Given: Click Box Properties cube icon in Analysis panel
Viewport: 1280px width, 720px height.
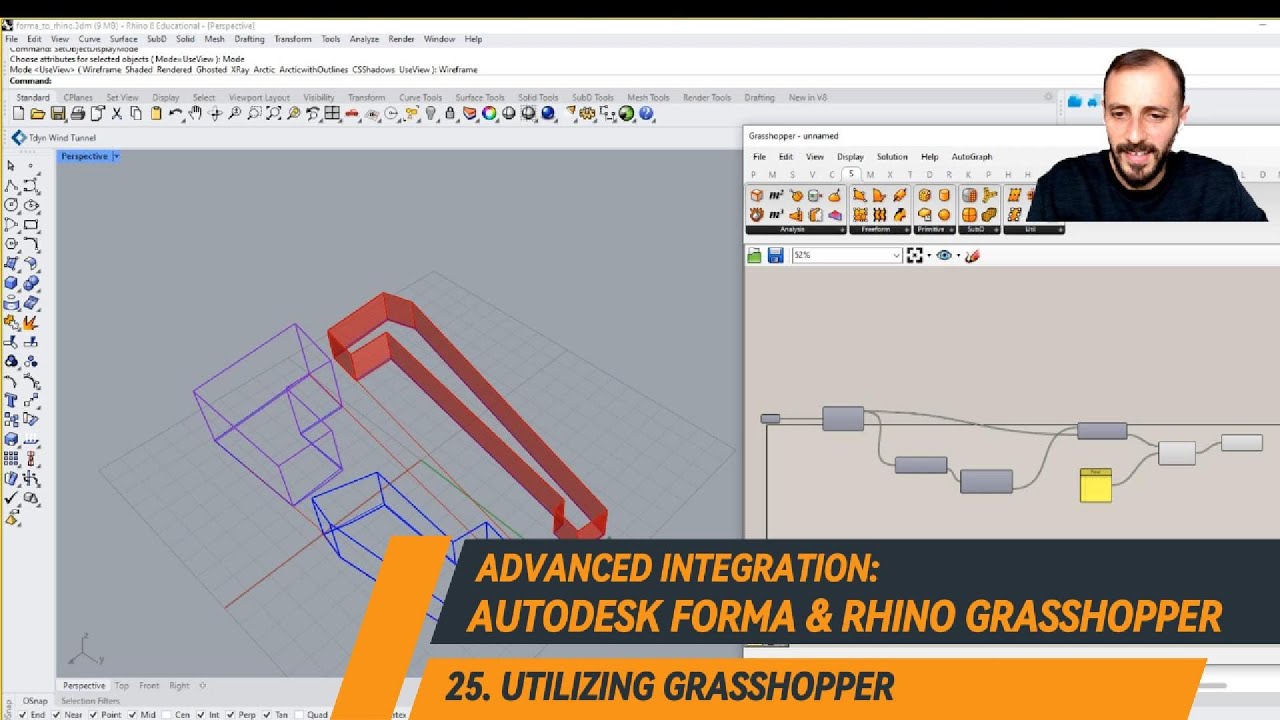Looking at the screenshot, I should (757, 195).
